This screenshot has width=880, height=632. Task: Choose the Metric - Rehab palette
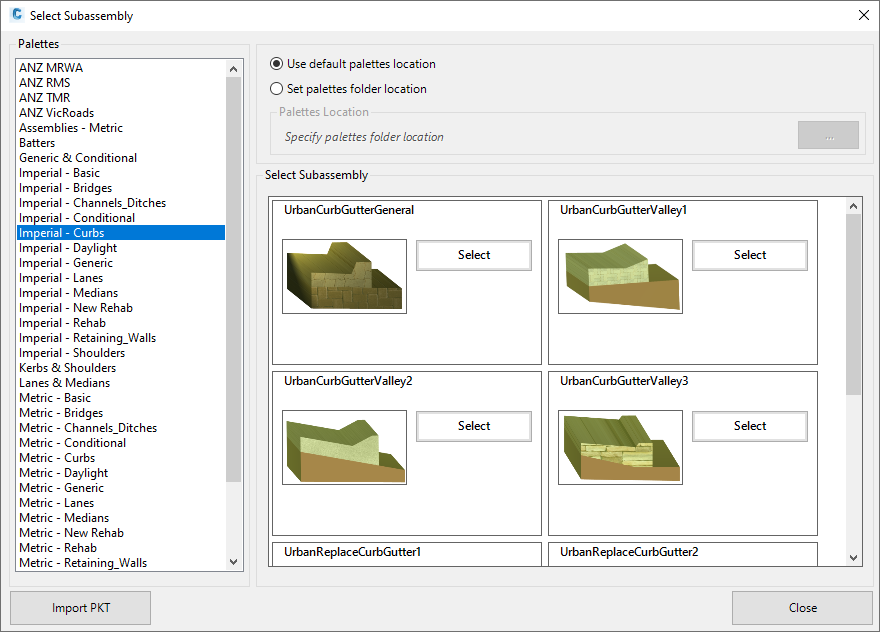[x=121, y=548]
